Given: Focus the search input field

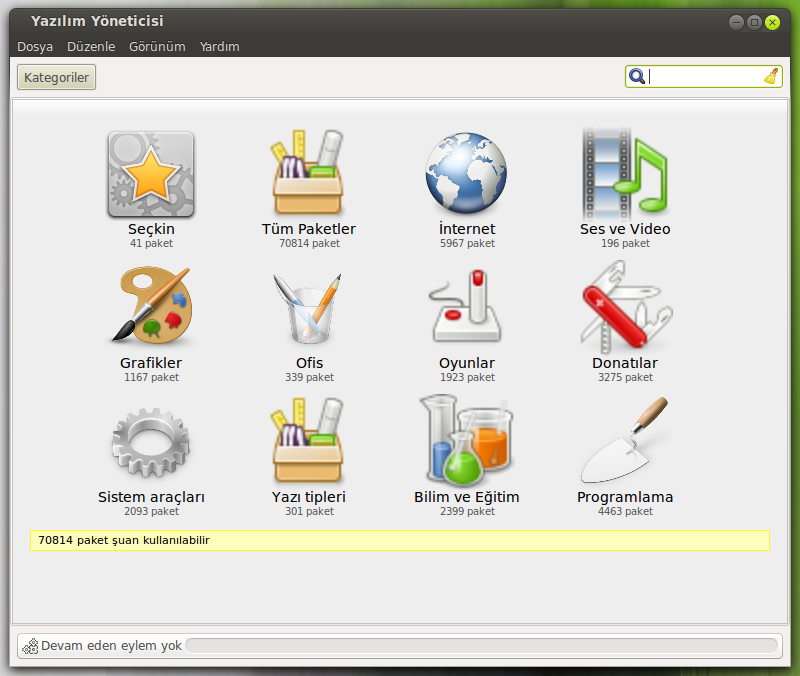Looking at the screenshot, I should 706,77.
